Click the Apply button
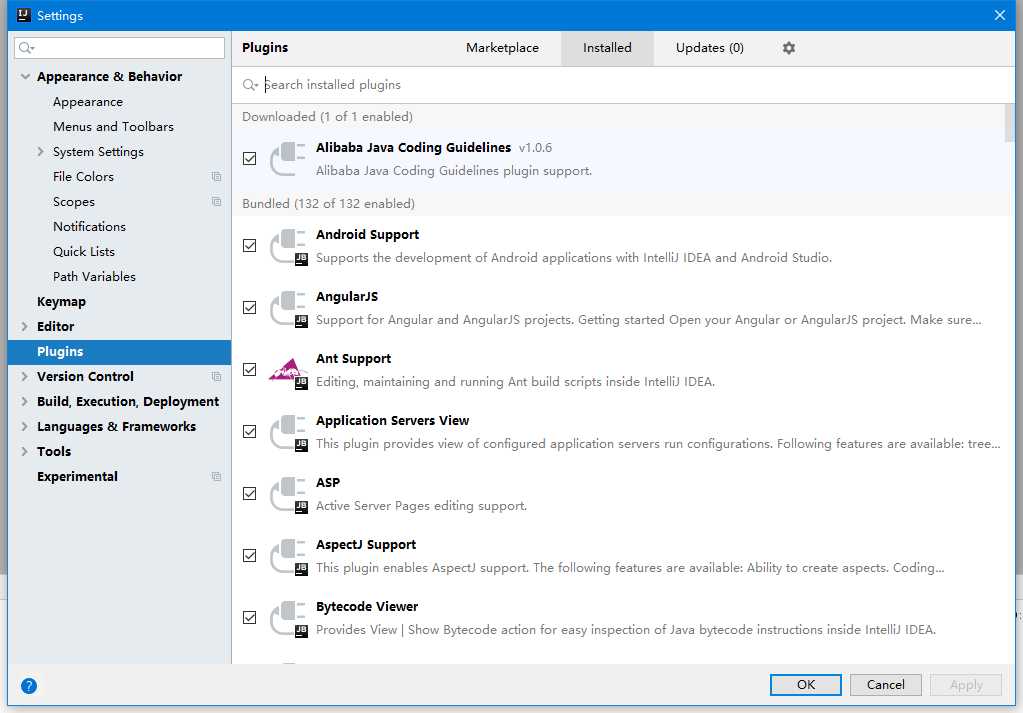This screenshot has height=713, width=1023. coord(966,685)
